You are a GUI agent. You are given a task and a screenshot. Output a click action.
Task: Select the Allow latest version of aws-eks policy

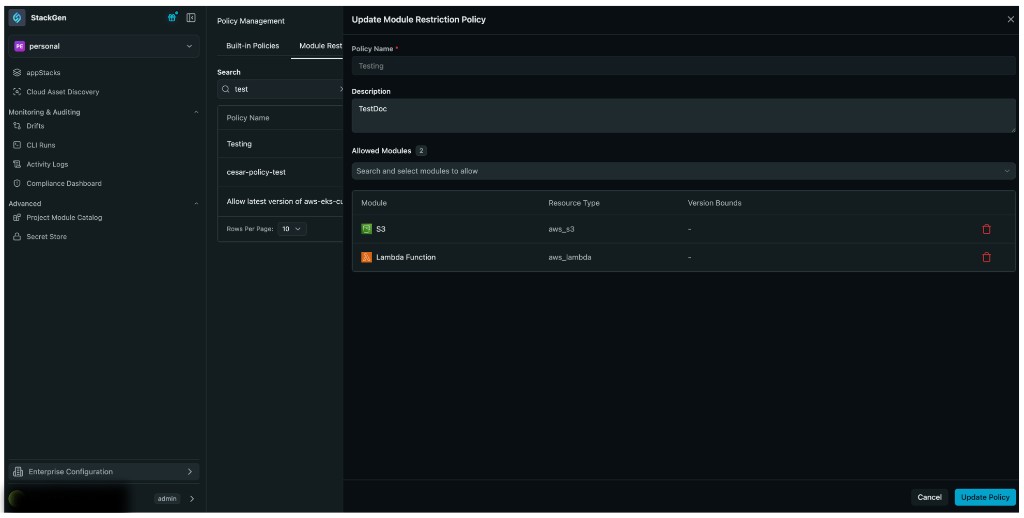[x=281, y=202]
